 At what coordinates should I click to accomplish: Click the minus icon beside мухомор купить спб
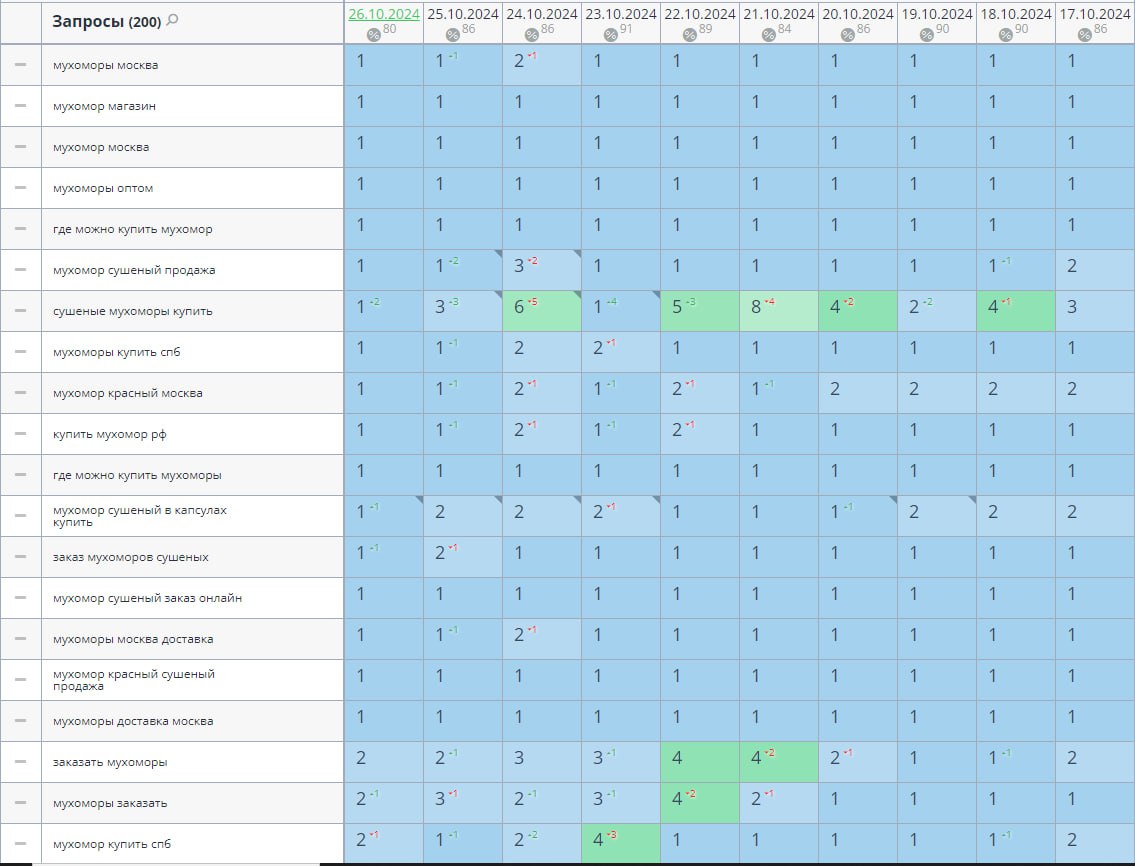pyautogui.click(x=20, y=844)
